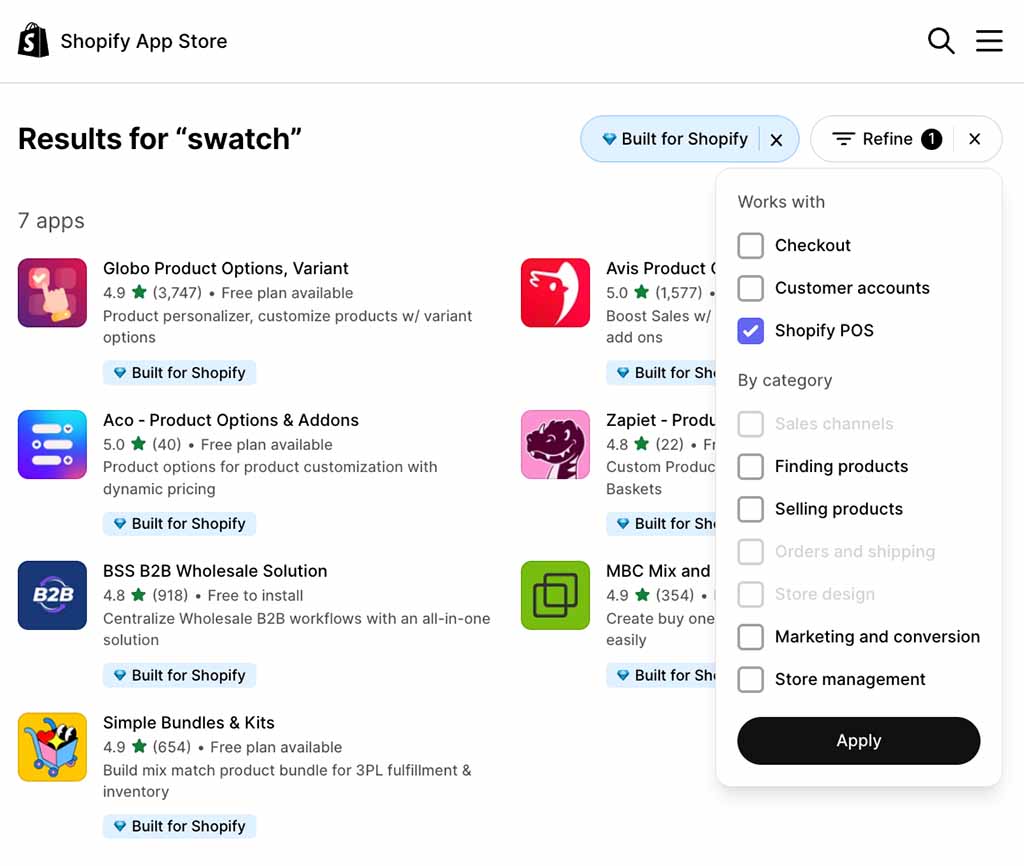
Task: Open the hamburger navigation menu
Action: [989, 41]
